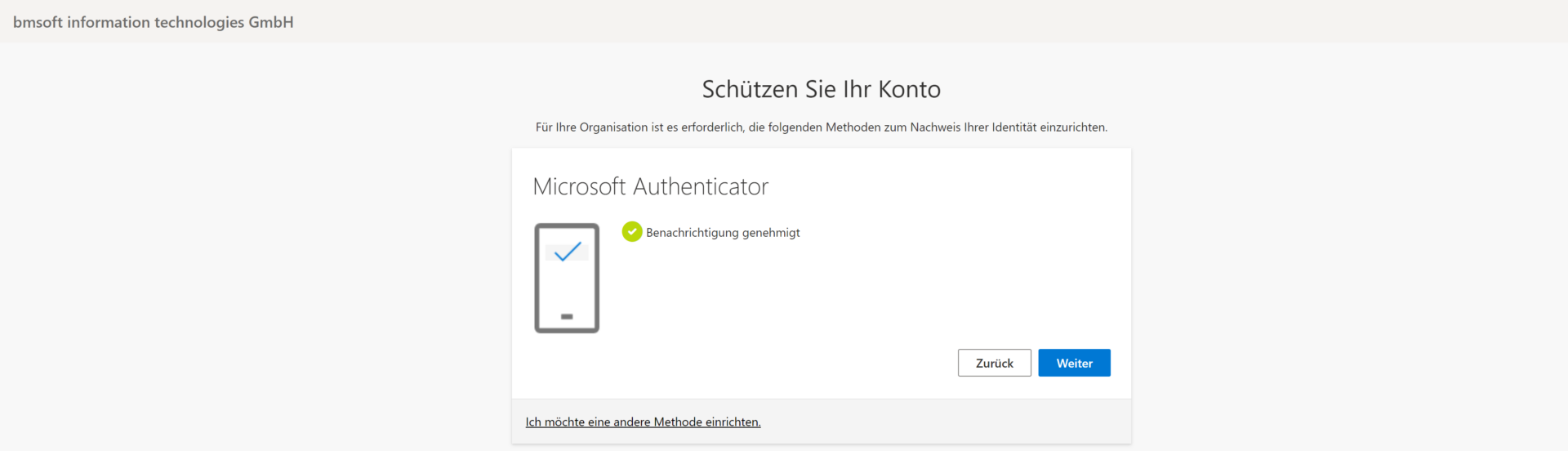Screen dimensions: 1568x451
Task: Click 'Methode' in the bottom link
Action: tap(678, 422)
